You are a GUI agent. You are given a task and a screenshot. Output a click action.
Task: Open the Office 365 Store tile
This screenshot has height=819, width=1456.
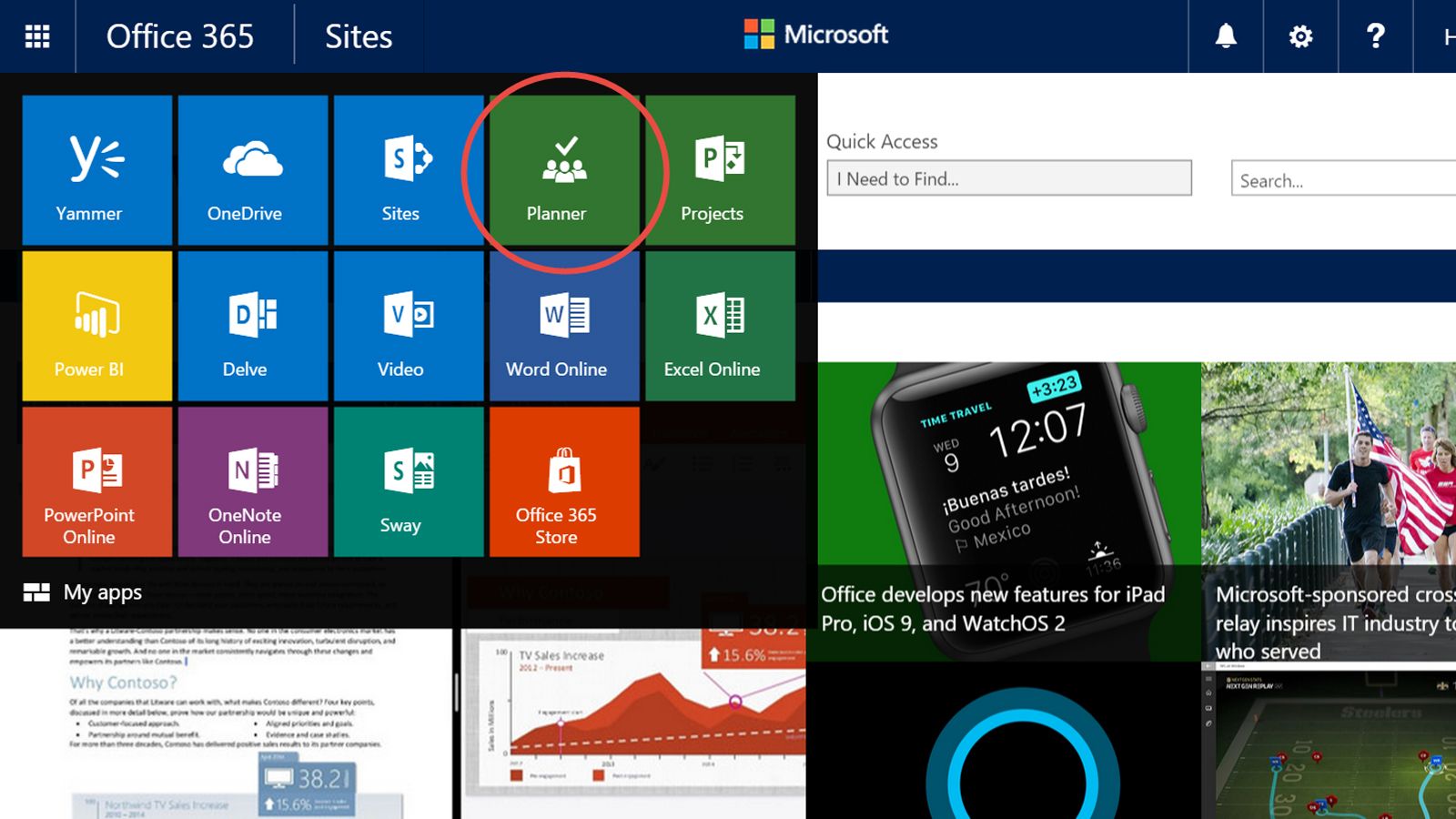click(564, 481)
